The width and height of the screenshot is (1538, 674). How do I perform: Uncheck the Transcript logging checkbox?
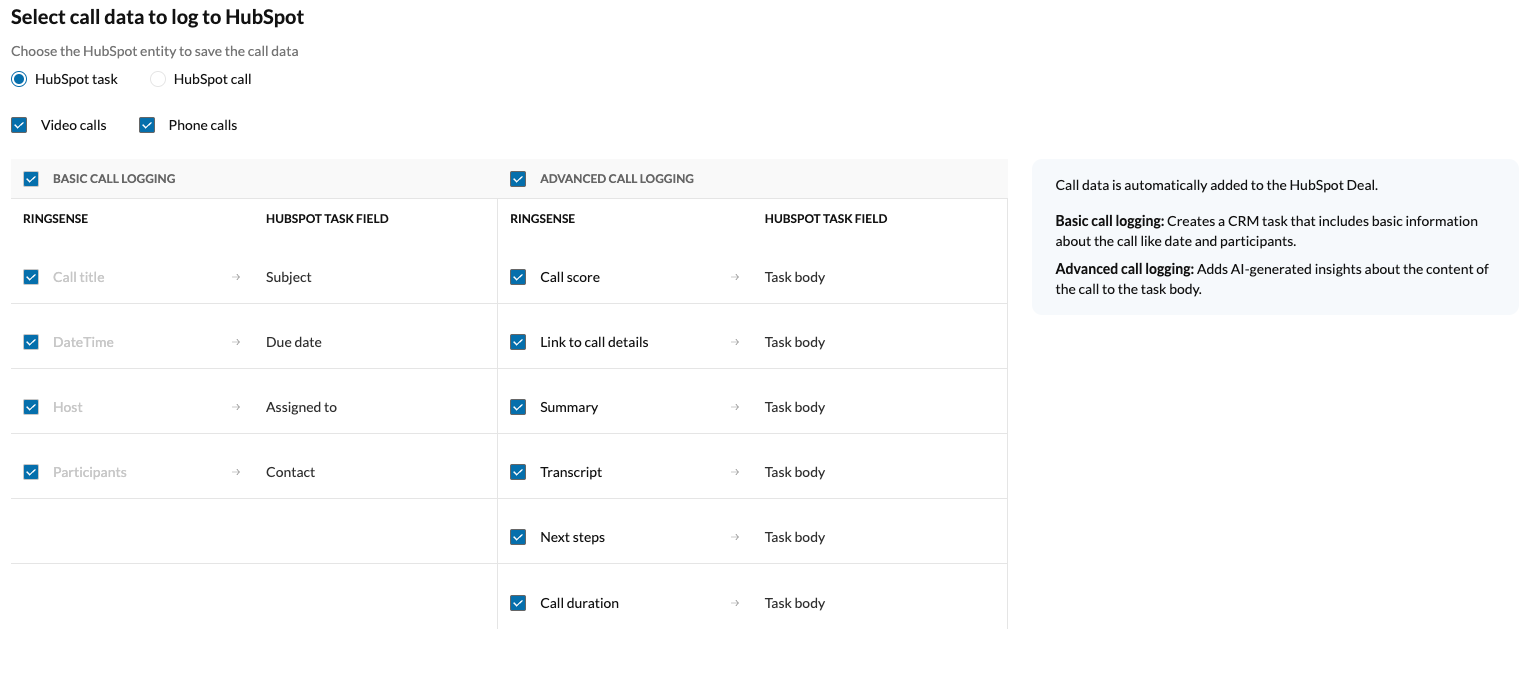coord(518,471)
